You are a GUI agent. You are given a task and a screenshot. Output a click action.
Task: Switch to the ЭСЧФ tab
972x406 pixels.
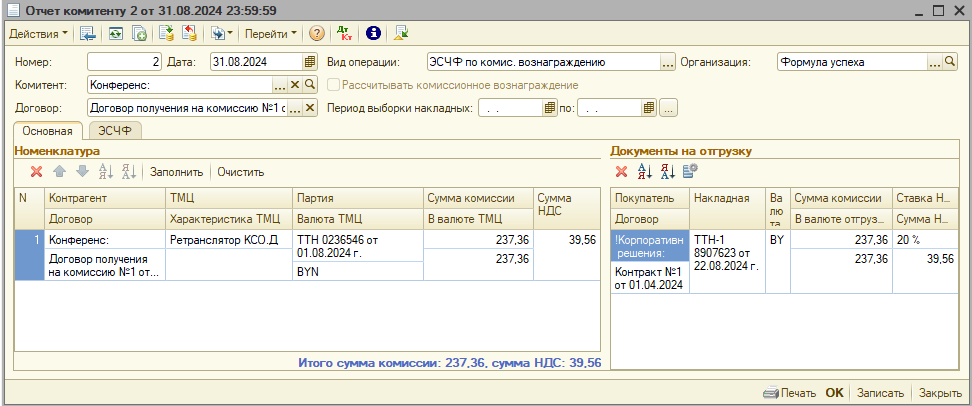(x=116, y=131)
